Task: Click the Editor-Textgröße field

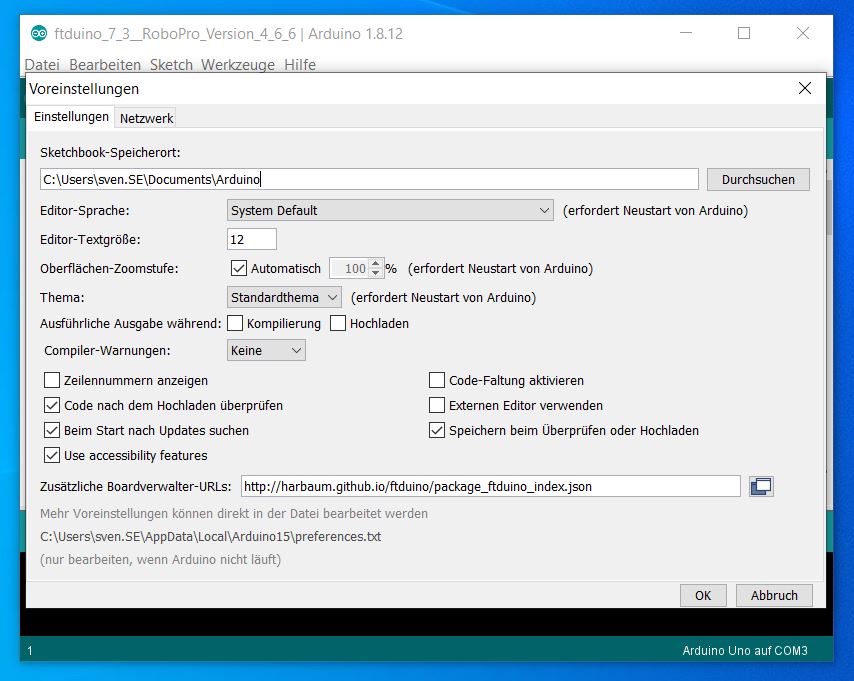Action: (252, 239)
